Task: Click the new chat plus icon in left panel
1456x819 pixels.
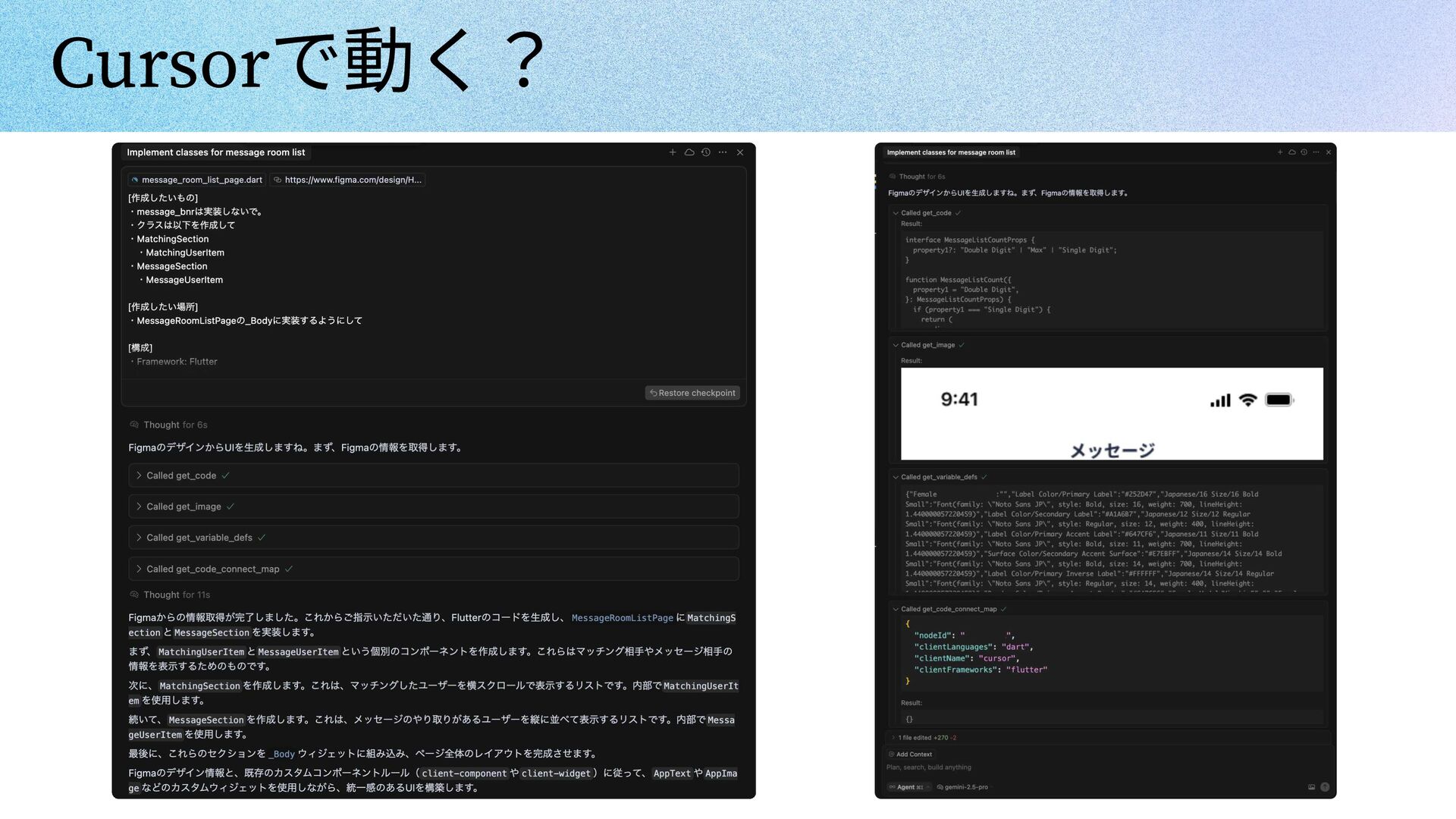Action: [x=673, y=152]
